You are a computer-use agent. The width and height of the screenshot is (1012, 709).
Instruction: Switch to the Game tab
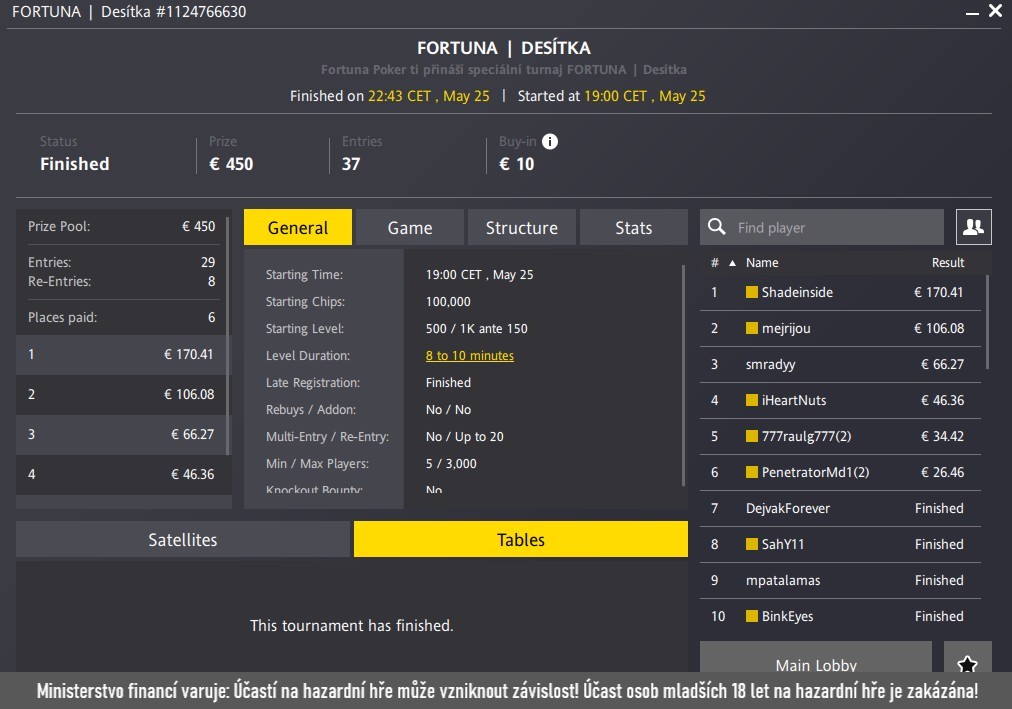[x=410, y=228]
